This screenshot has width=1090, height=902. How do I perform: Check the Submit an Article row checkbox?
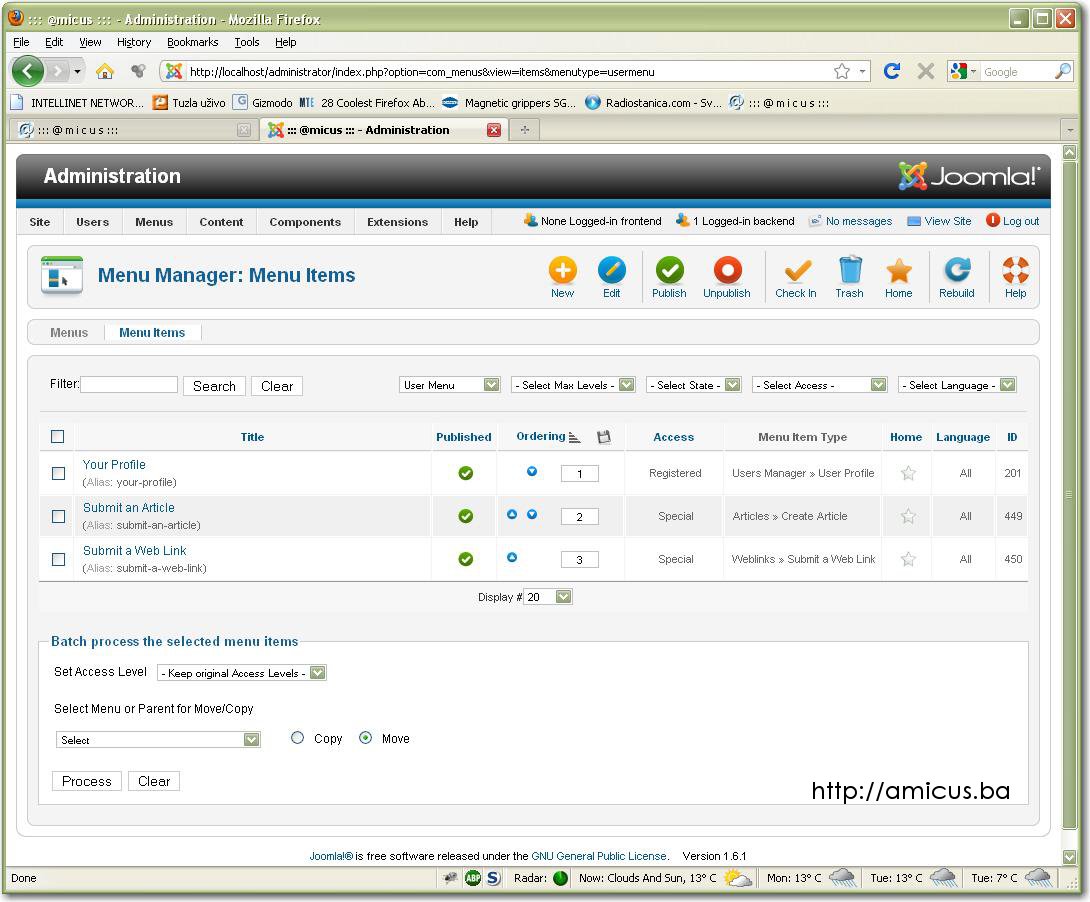pos(58,516)
